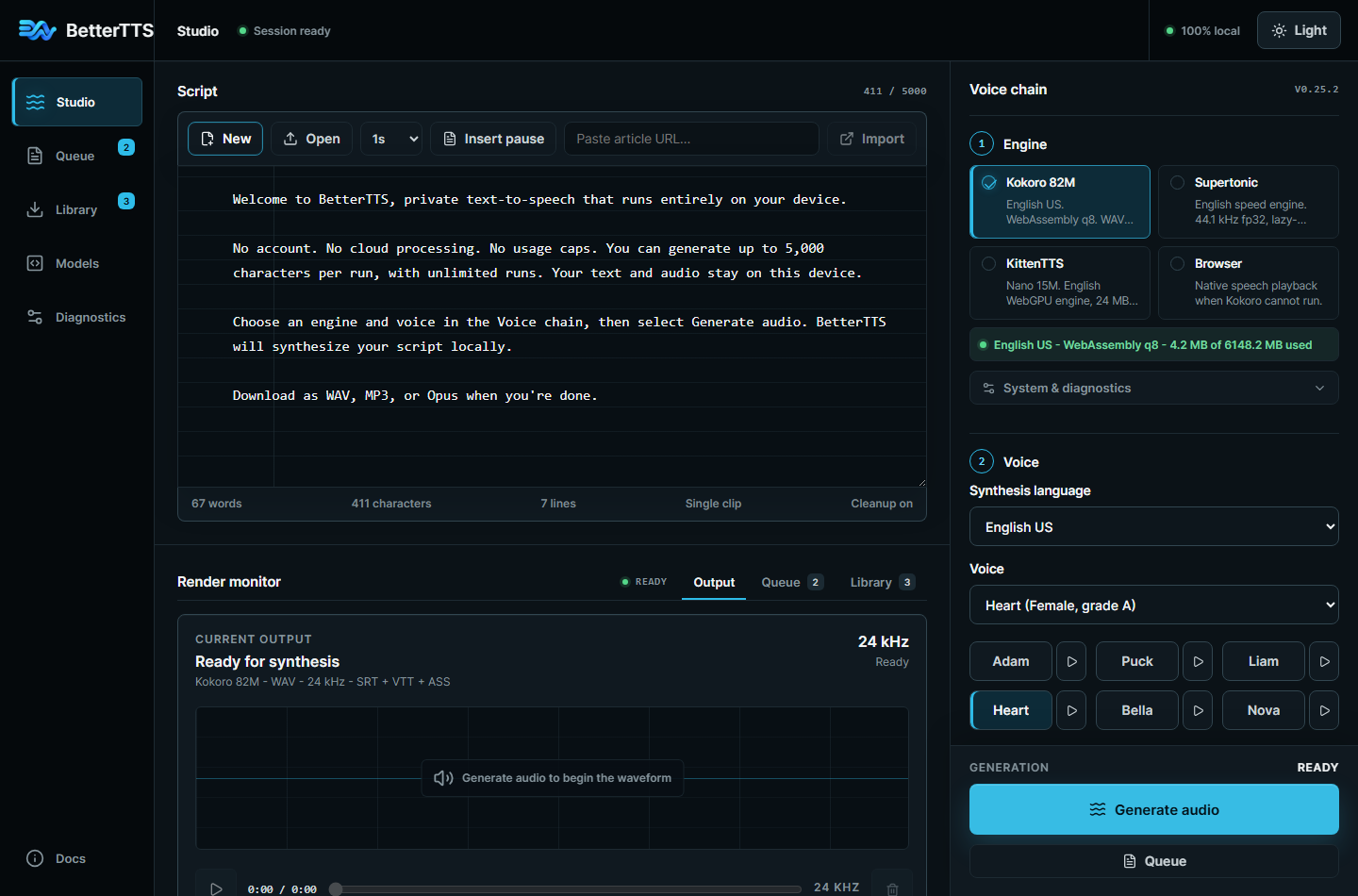The width and height of the screenshot is (1358, 896).
Task: Open a script file
Action: tap(312, 139)
